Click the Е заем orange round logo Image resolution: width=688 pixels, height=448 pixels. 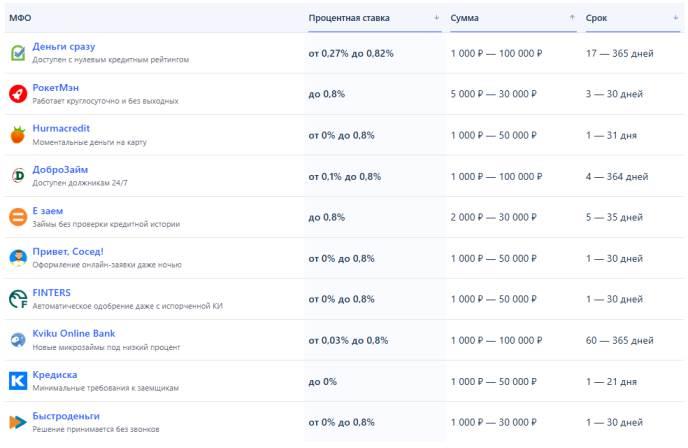(x=17, y=217)
